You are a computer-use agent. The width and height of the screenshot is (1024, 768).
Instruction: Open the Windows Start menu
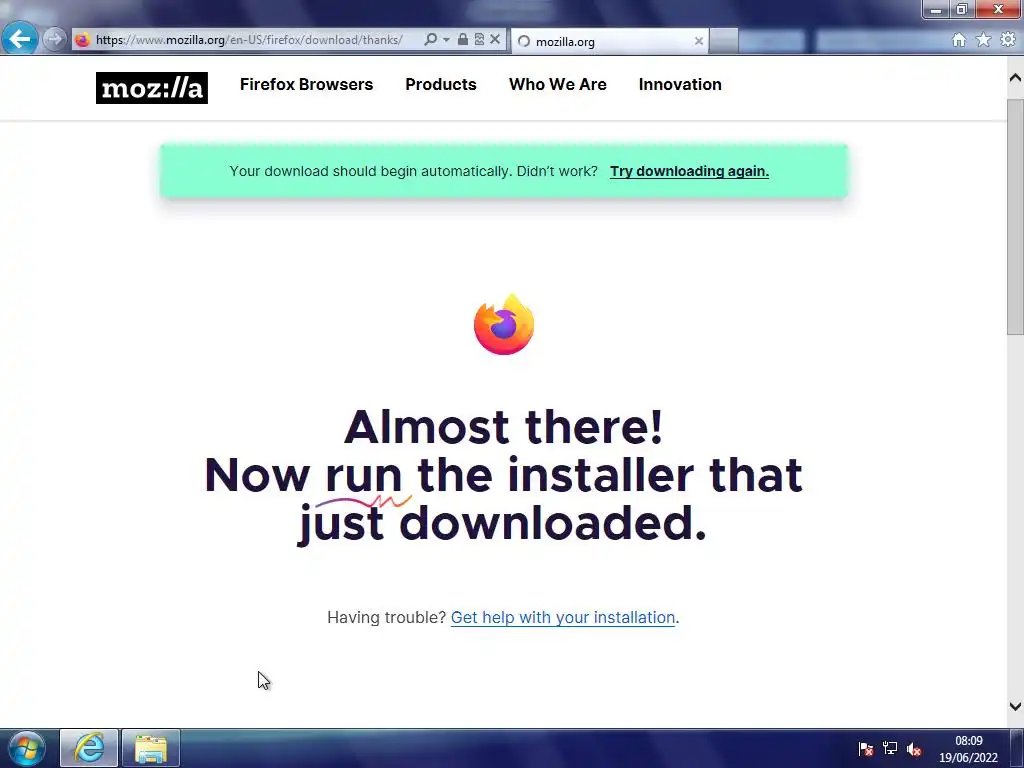tap(27, 748)
